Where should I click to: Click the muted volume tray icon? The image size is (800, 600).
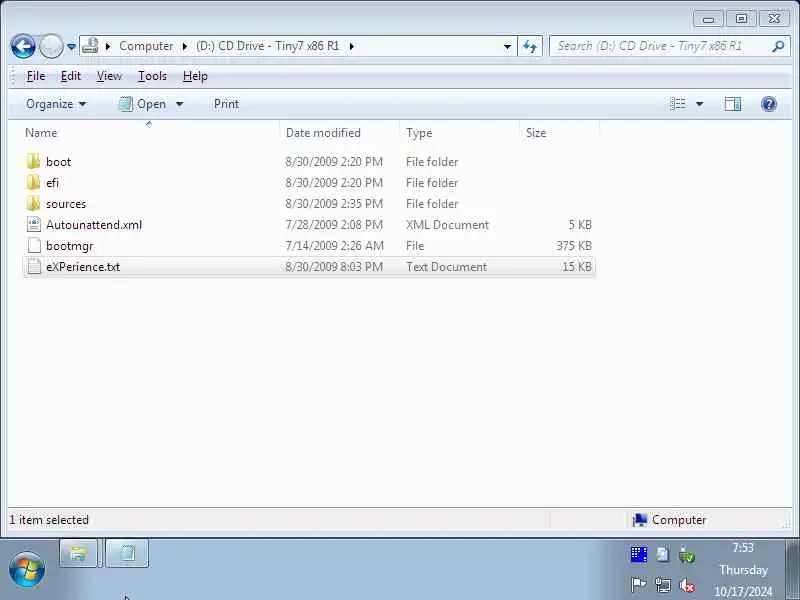(x=687, y=585)
